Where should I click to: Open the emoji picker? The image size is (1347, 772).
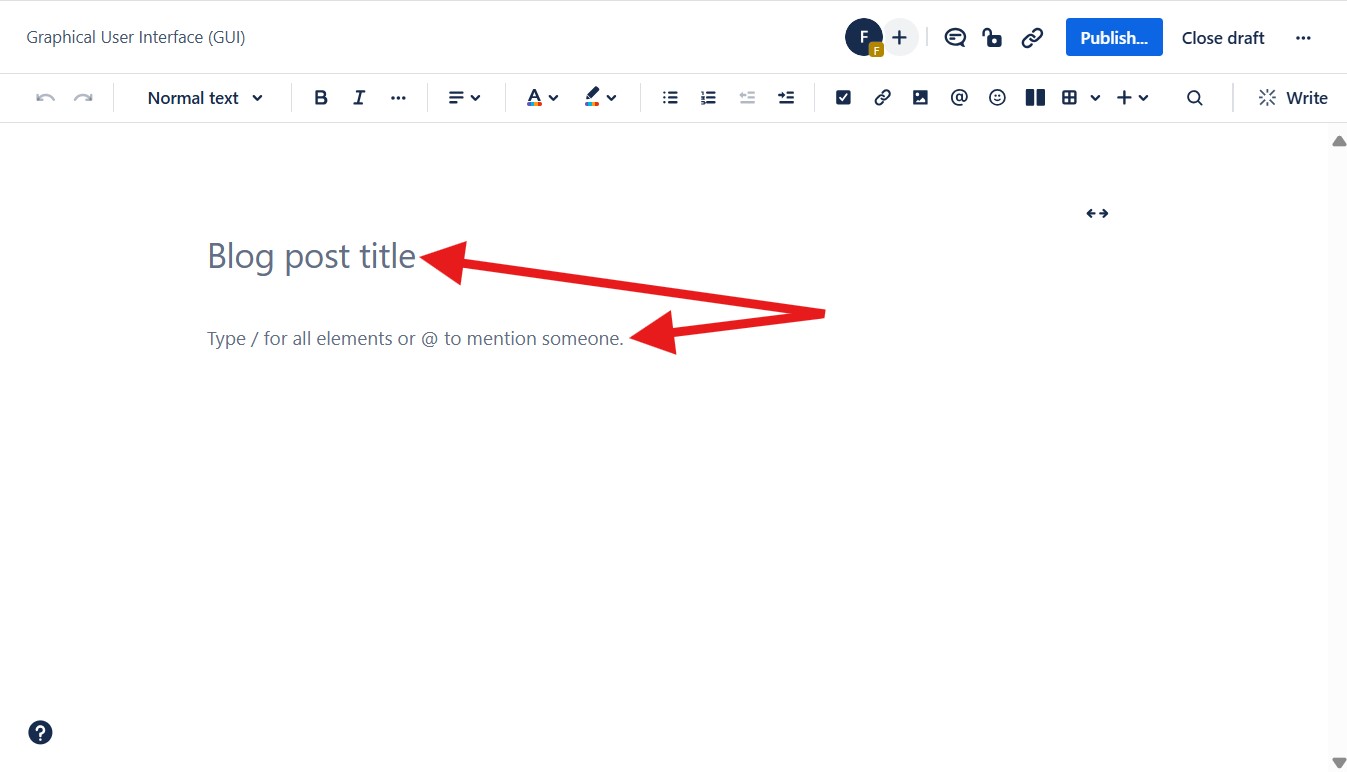click(997, 98)
